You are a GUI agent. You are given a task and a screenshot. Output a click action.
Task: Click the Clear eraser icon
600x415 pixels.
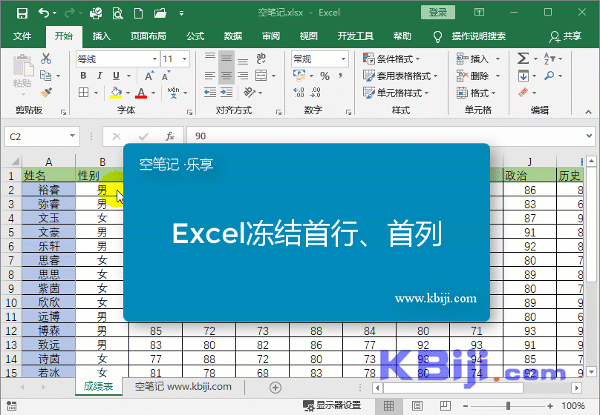click(x=523, y=92)
